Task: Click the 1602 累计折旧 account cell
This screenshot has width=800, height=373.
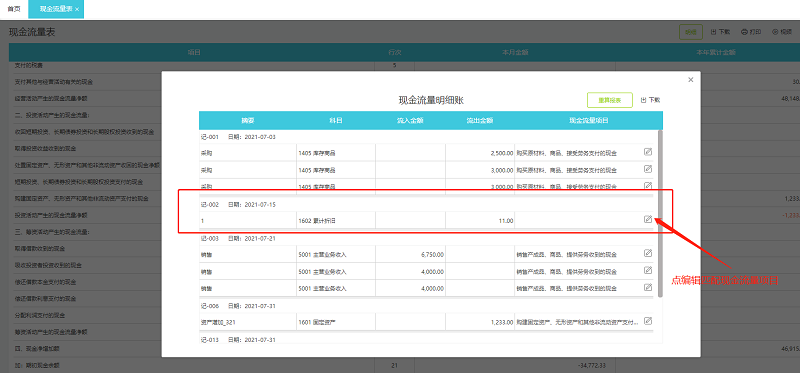Action: pos(336,220)
